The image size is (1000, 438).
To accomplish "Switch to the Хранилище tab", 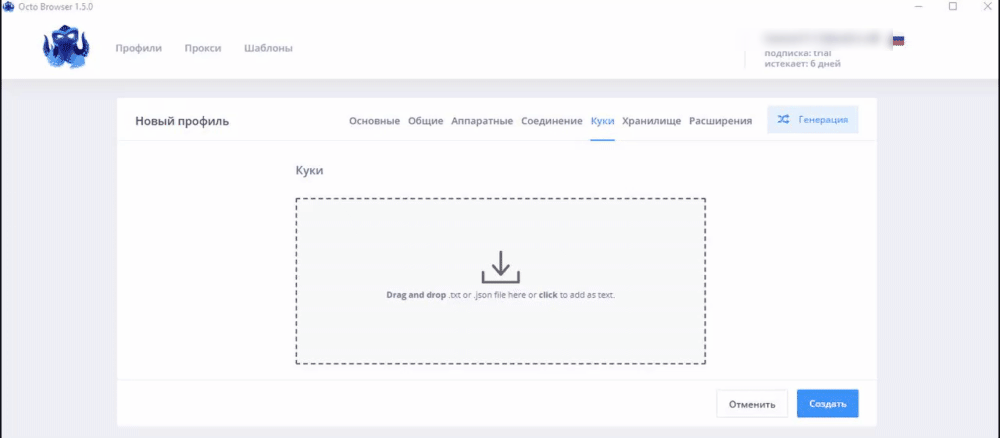I will point(652,121).
